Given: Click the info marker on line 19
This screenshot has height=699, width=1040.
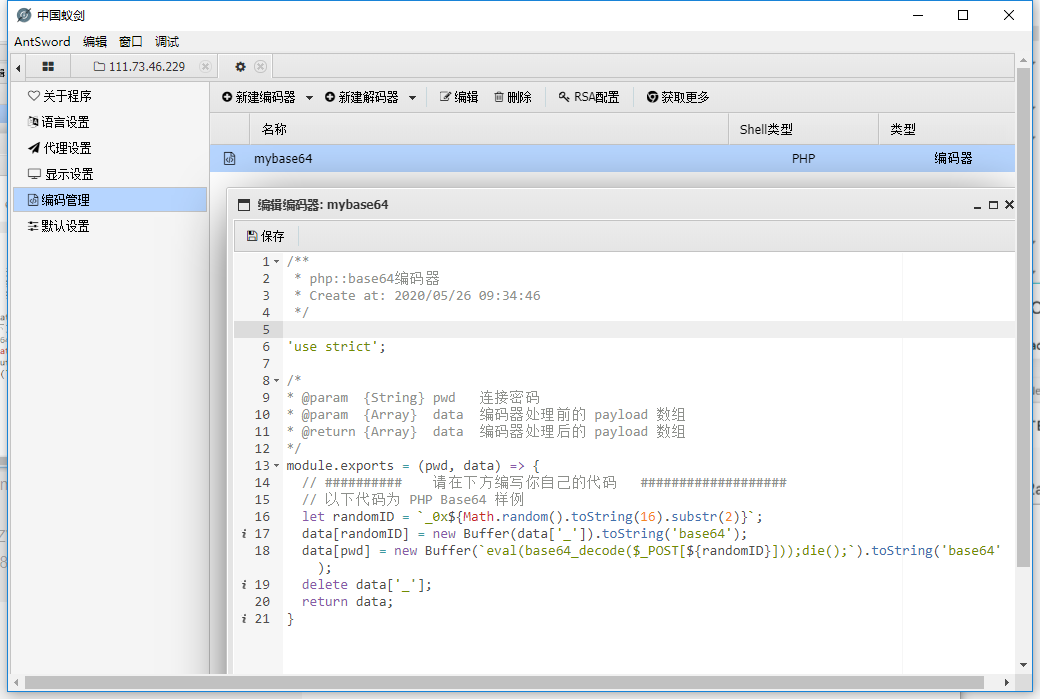Looking at the screenshot, I should pos(243,584).
